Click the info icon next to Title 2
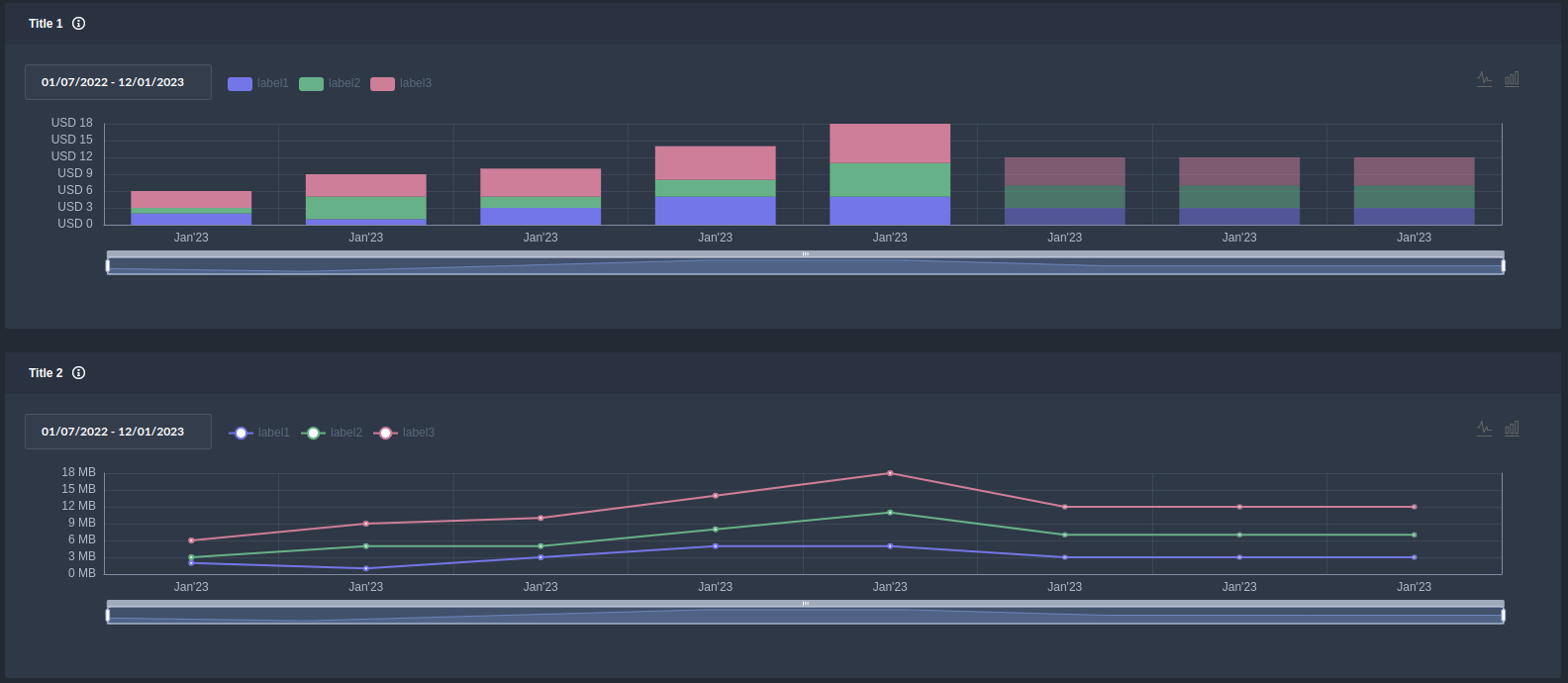The height and width of the screenshot is (683, 1568). click(79, 373)
